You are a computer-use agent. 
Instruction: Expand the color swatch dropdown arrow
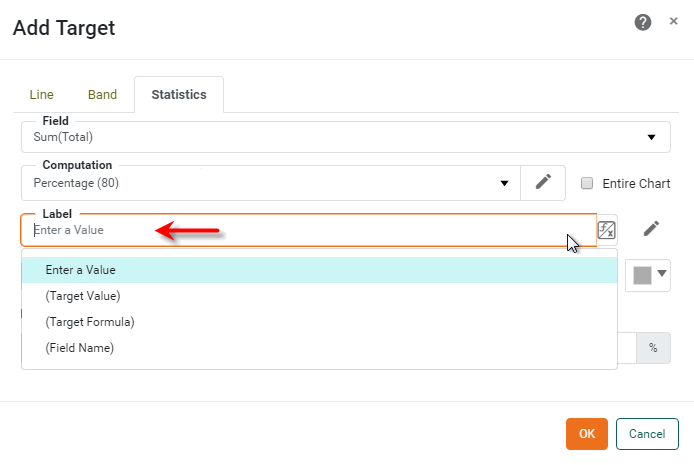coord(662,274)
